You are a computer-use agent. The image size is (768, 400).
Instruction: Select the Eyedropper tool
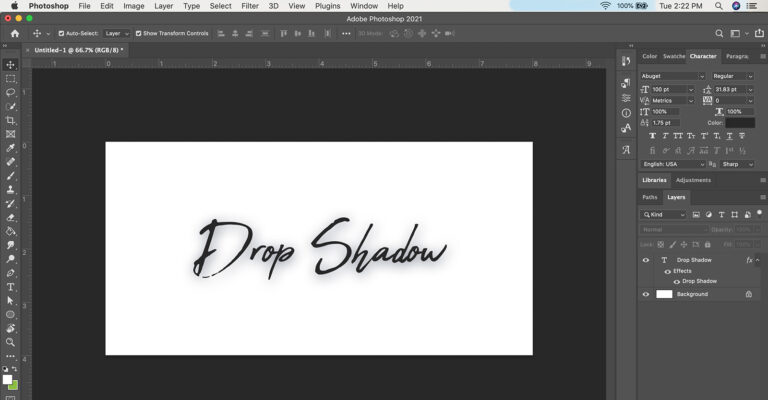(x=10, y=148)
